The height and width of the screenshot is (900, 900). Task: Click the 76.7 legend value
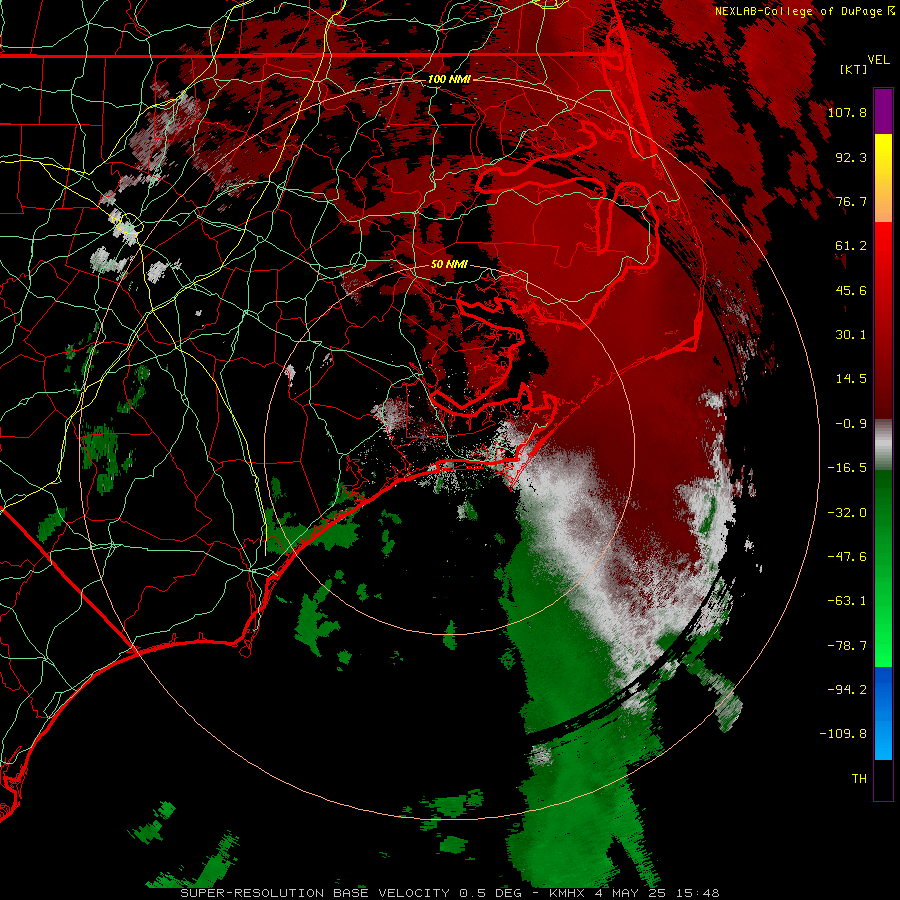click(851, 201)
